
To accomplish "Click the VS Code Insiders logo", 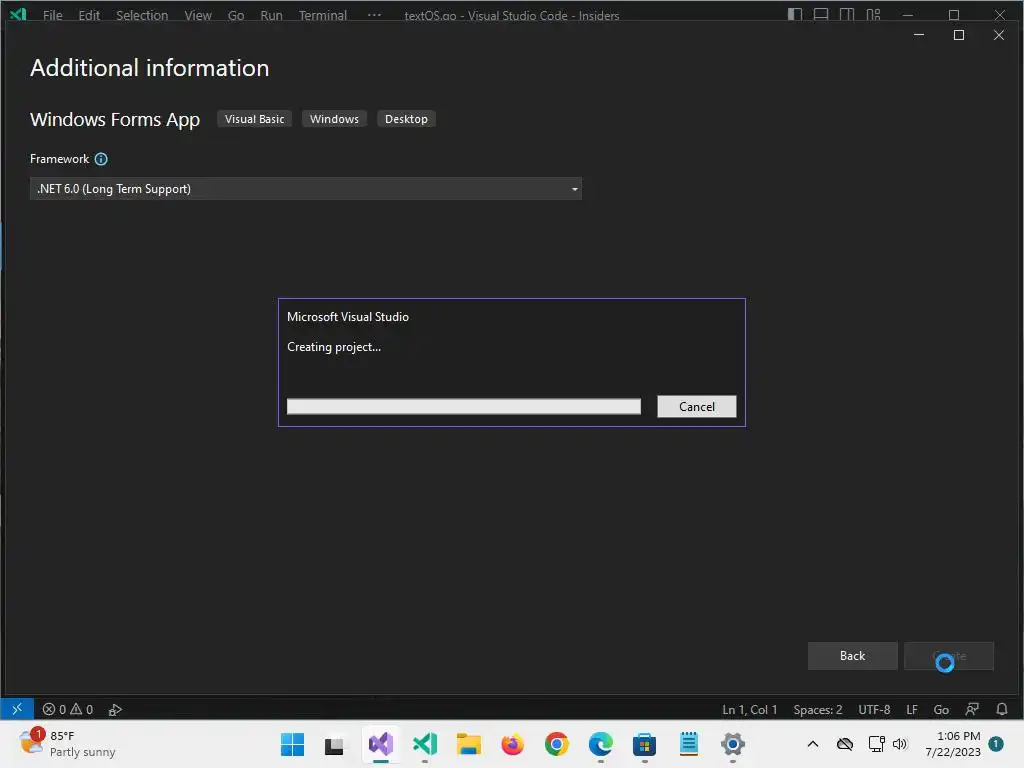I will pyautogui.click(x=18, y=14).
